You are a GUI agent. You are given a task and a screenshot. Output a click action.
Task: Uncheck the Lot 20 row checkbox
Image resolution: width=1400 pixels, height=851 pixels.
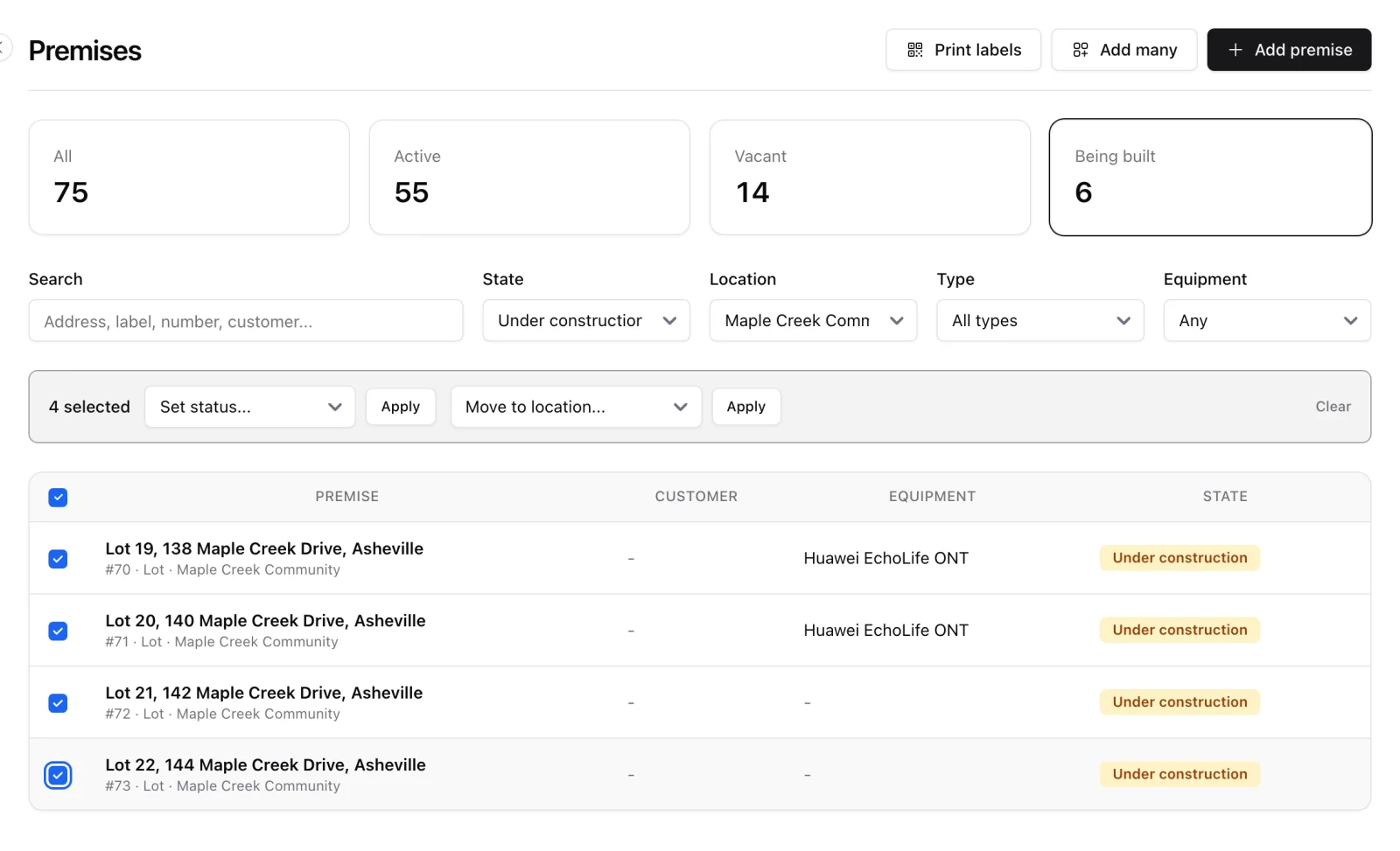point(58,631)
